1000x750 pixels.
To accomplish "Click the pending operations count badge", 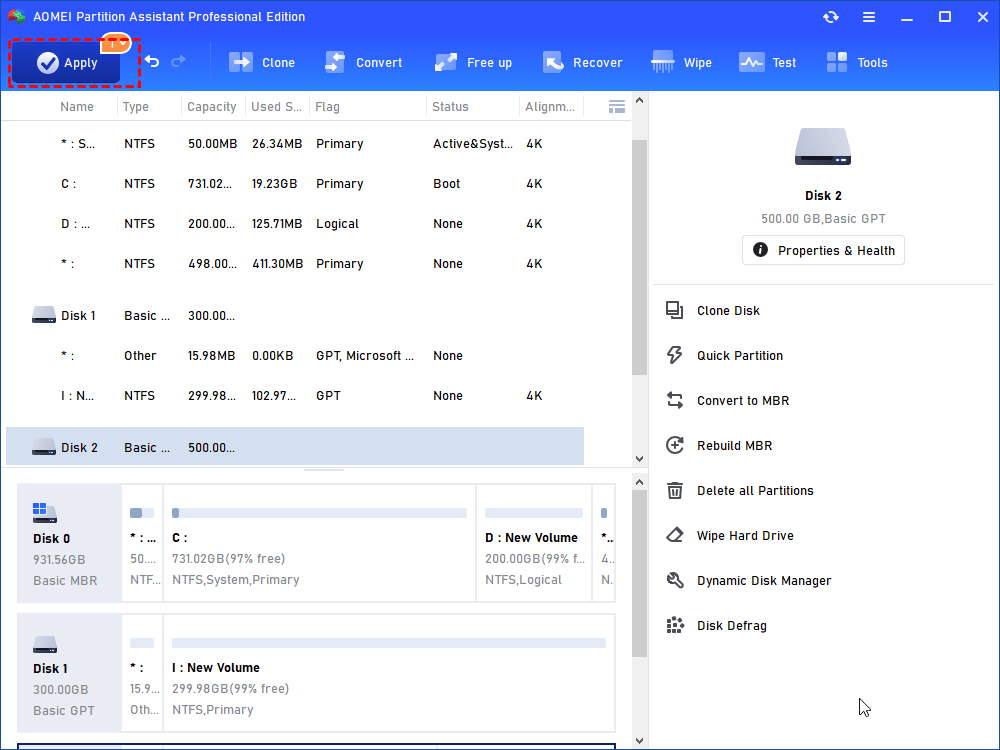I will [115, 43].
